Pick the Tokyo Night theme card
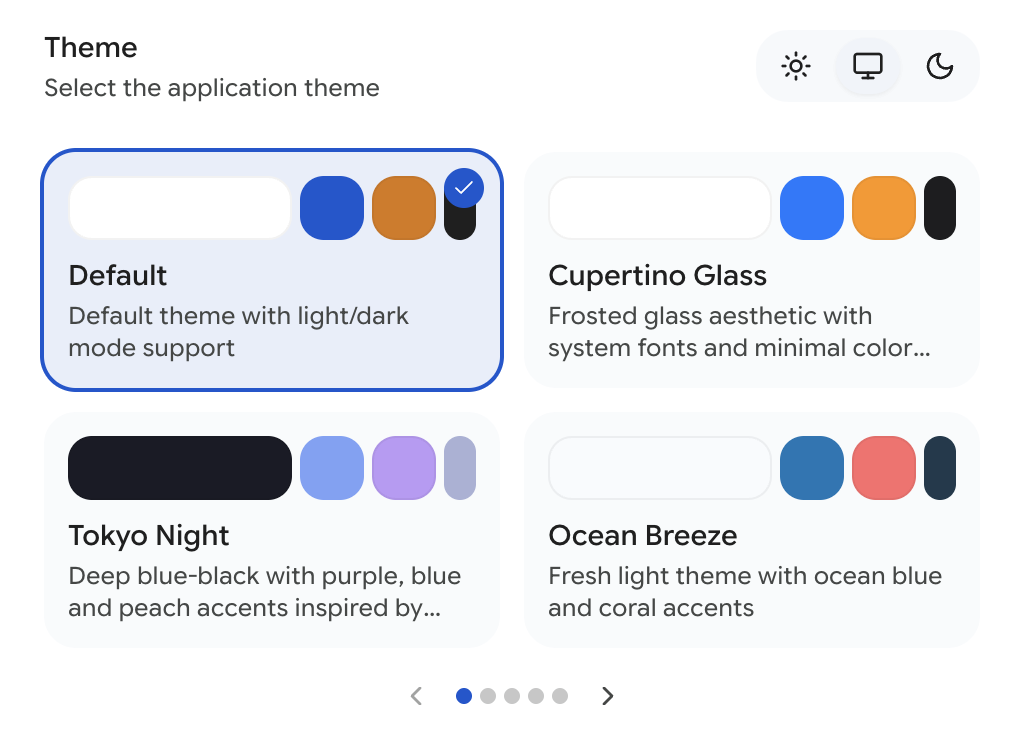 pos(272,530)
